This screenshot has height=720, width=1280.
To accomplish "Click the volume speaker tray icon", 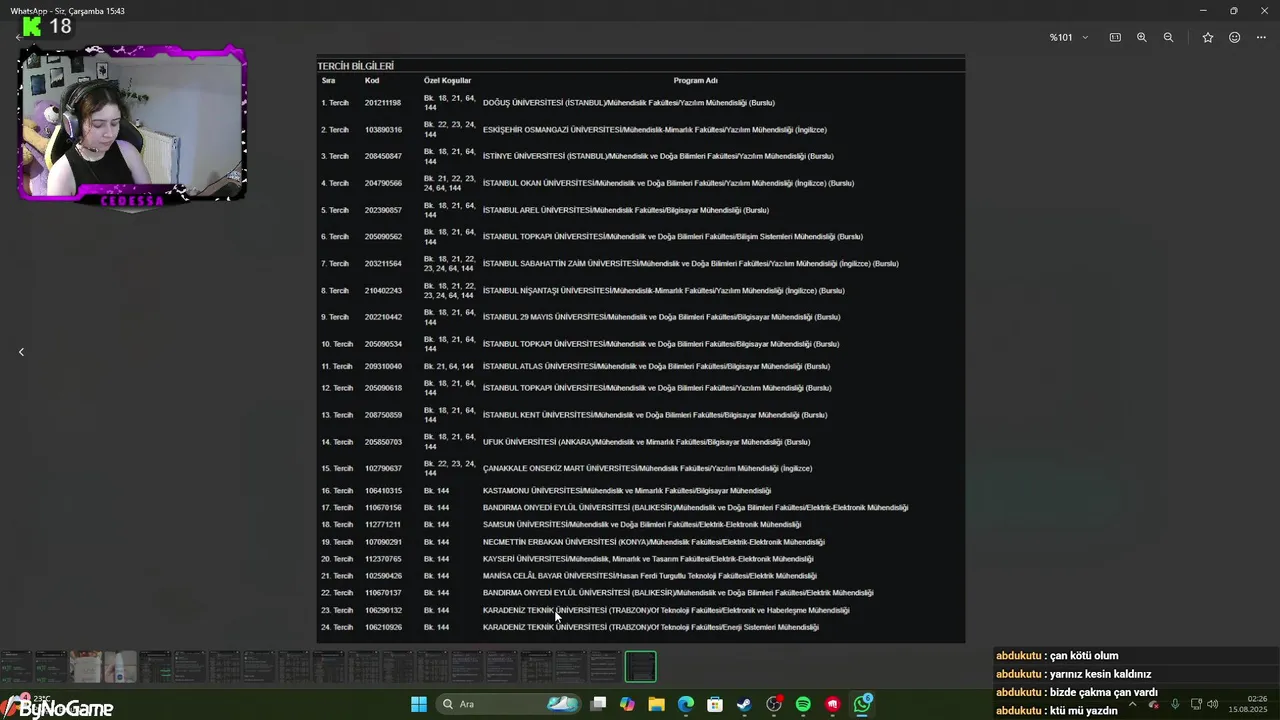I will click(x=1212, y=704).
